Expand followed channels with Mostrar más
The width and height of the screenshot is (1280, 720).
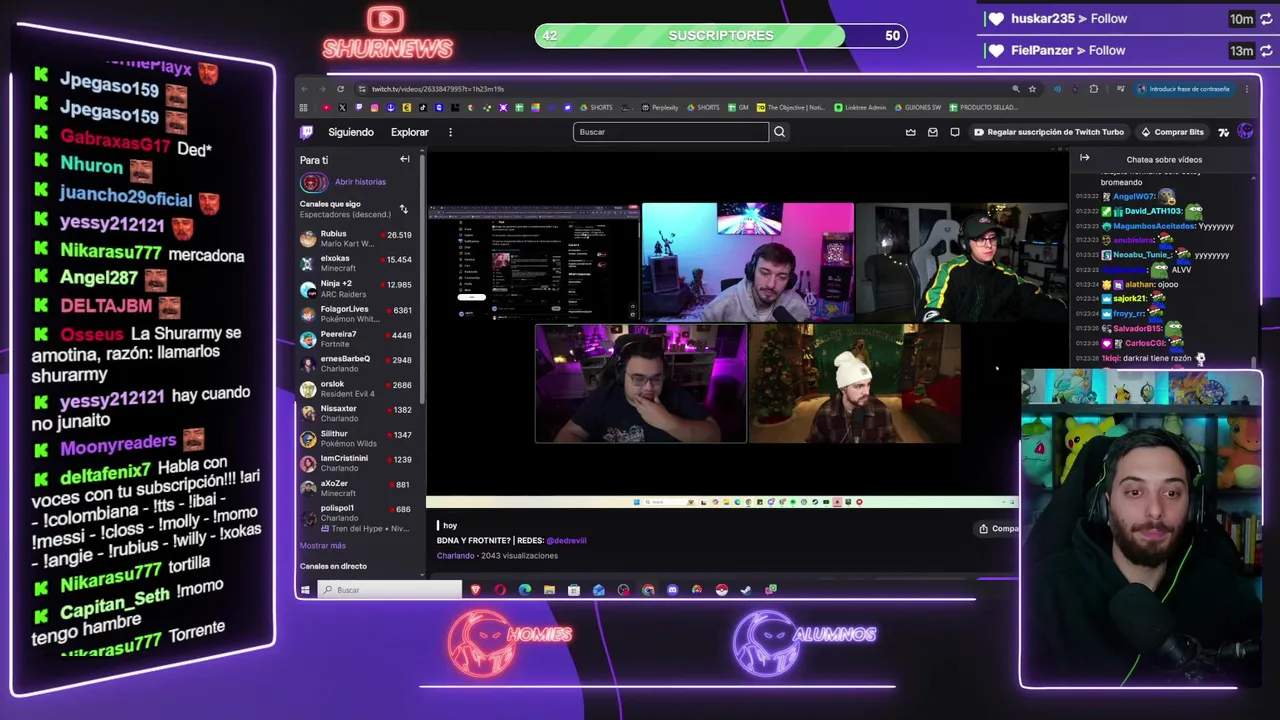[322, 546]
